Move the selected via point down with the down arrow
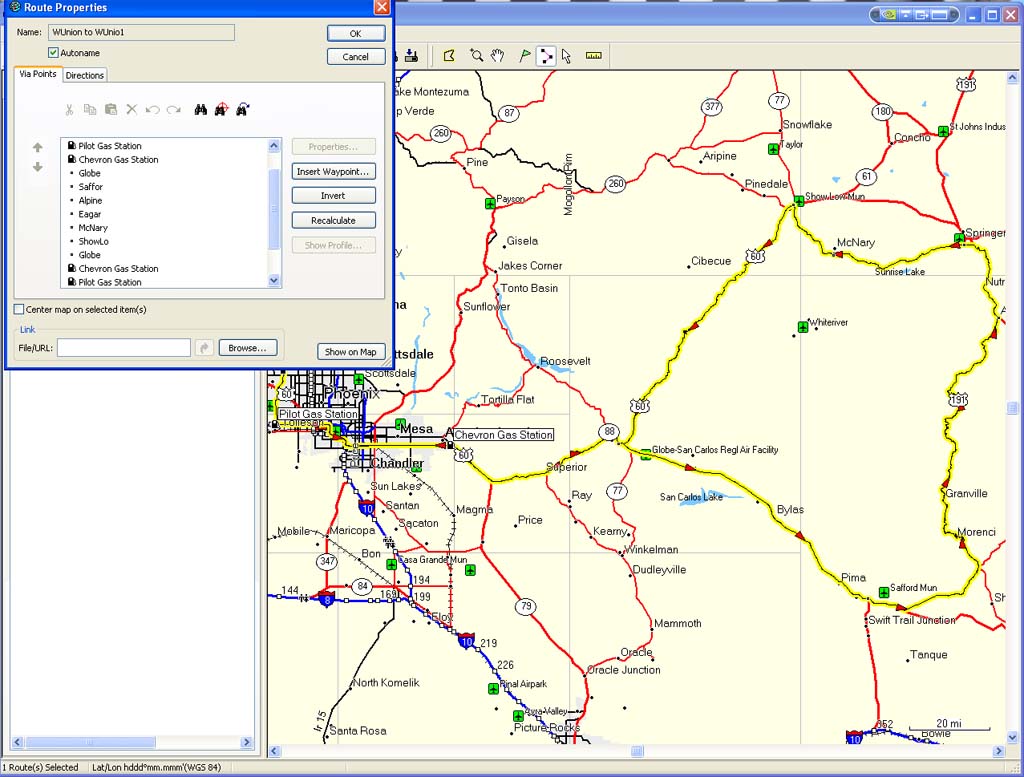 (x=38, y=167)
